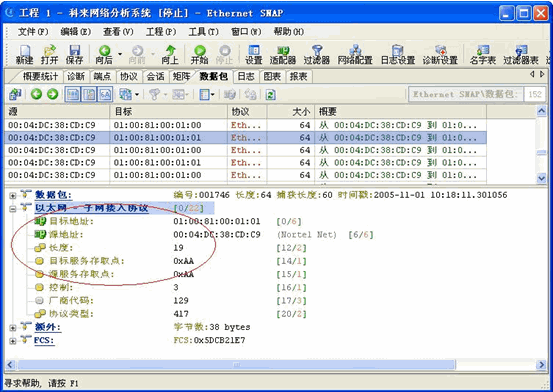Open the 查看(V) menu
The width and height of the screenshot is (553, 392).
(118, 32)
